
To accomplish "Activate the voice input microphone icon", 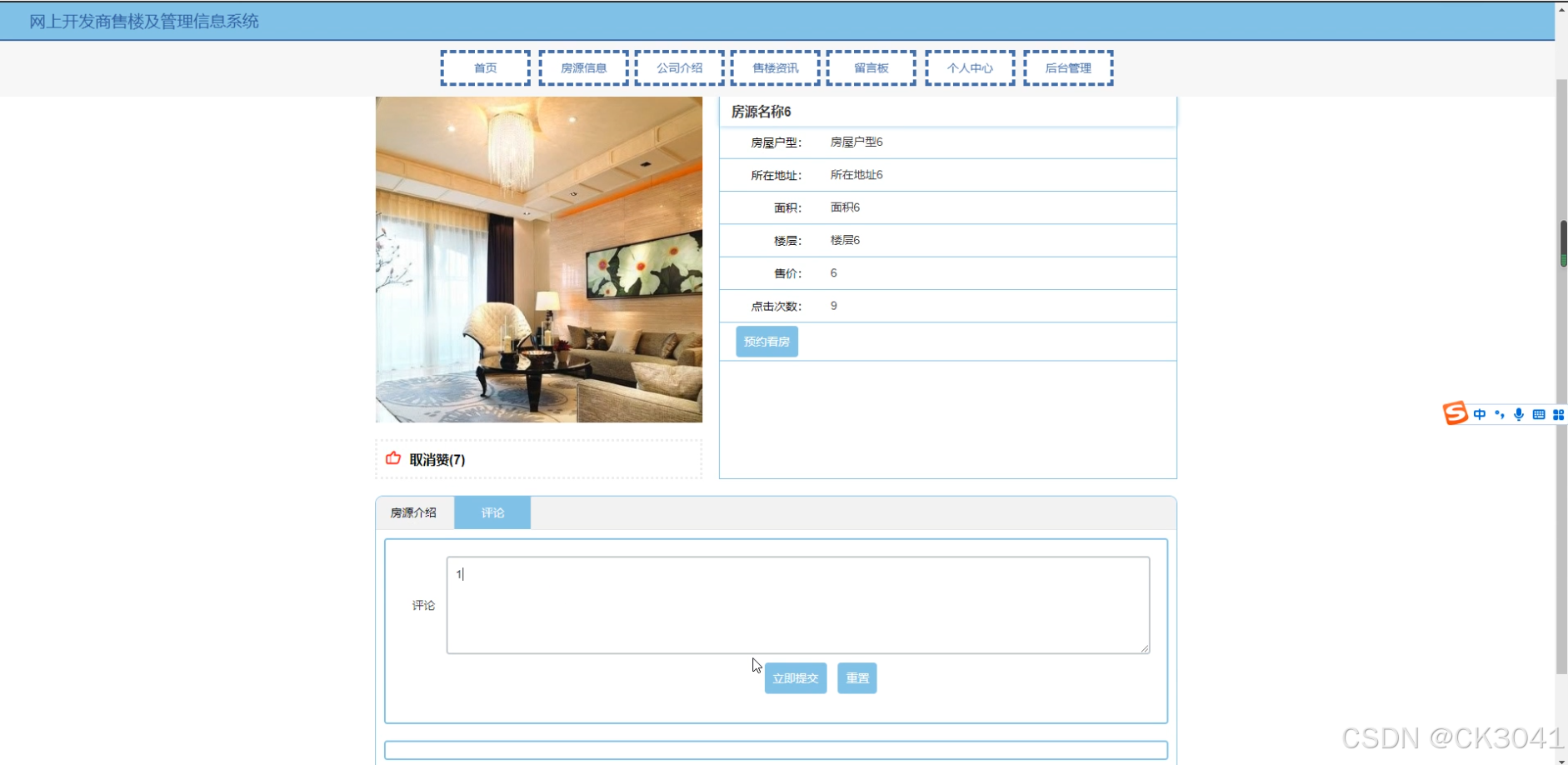I will 1519,414.
